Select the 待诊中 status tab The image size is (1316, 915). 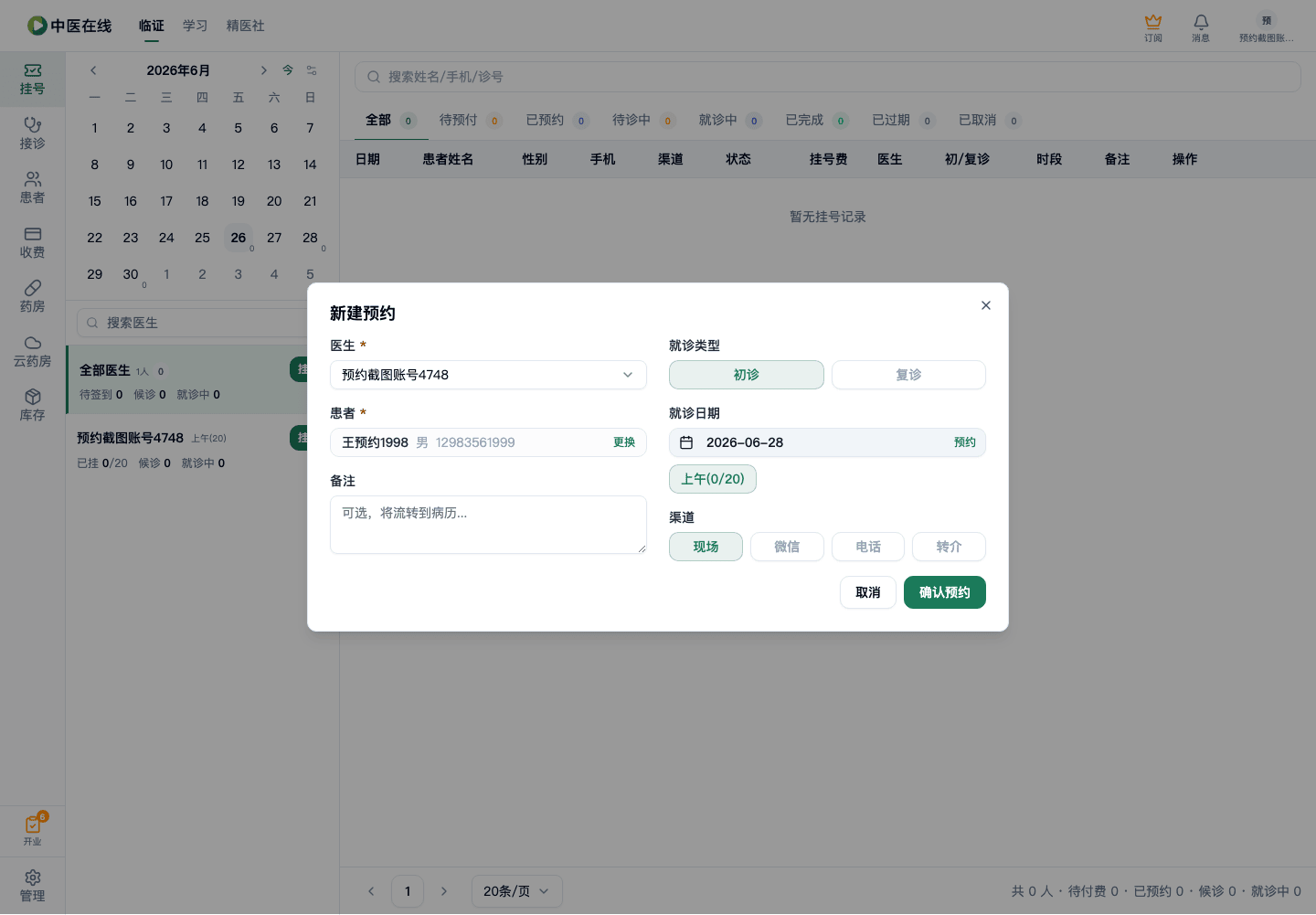(643, 120)
